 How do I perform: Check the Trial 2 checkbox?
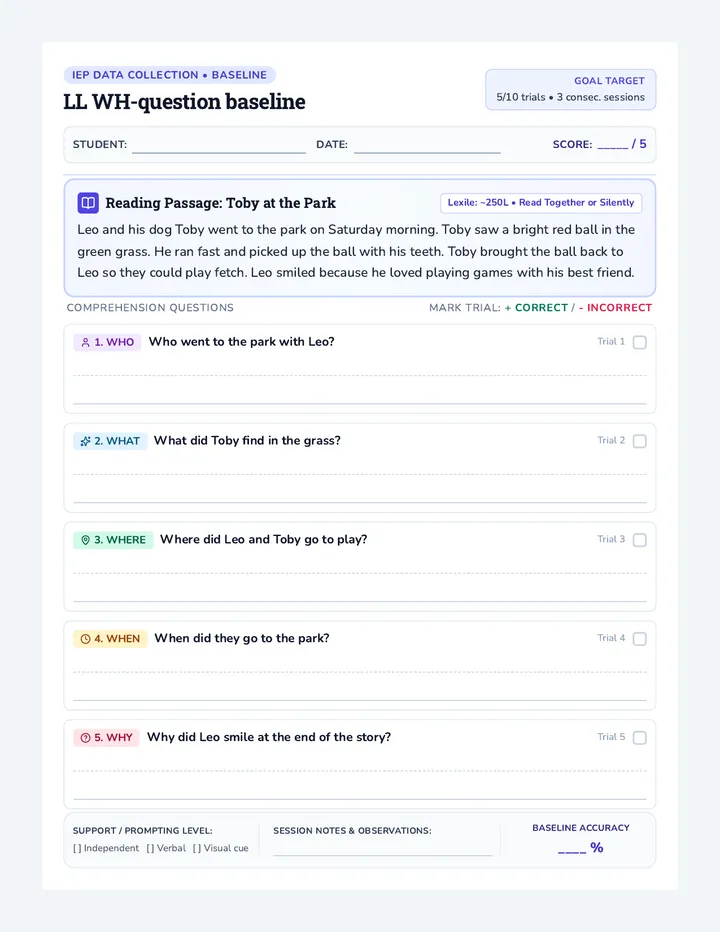point(640,441)
